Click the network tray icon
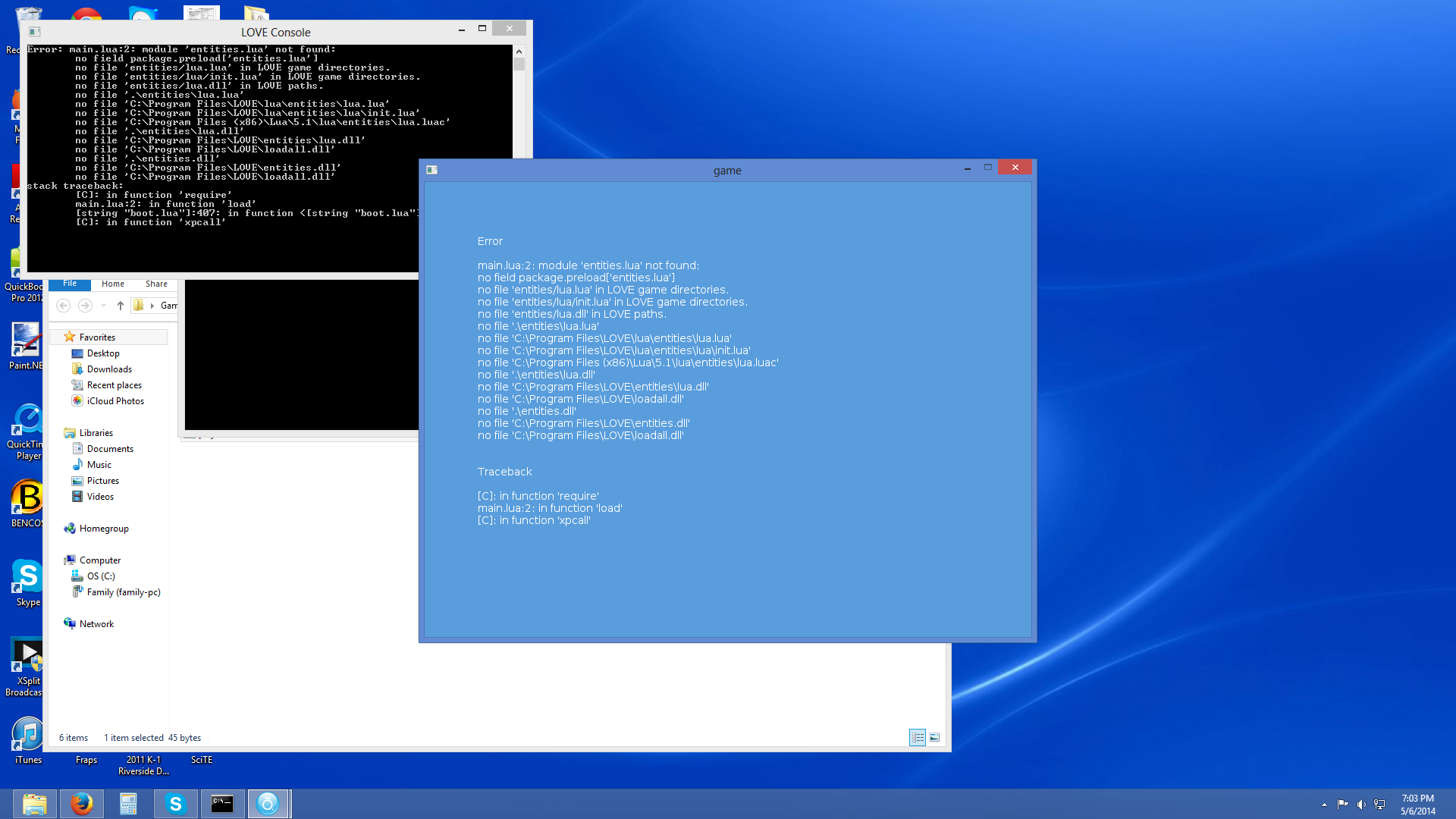 pyautogui.click(x=1379, y=805)
